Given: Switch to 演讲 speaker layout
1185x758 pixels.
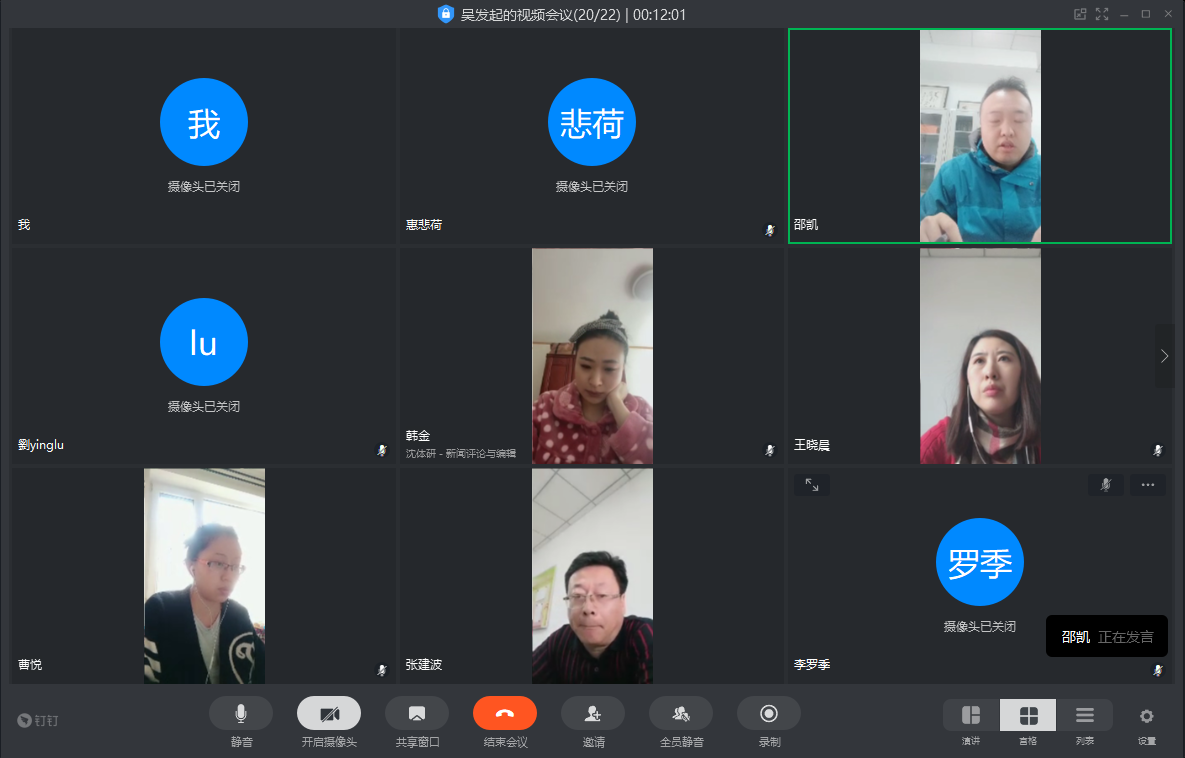Looking at the screenshot, I should pos(971,716).
